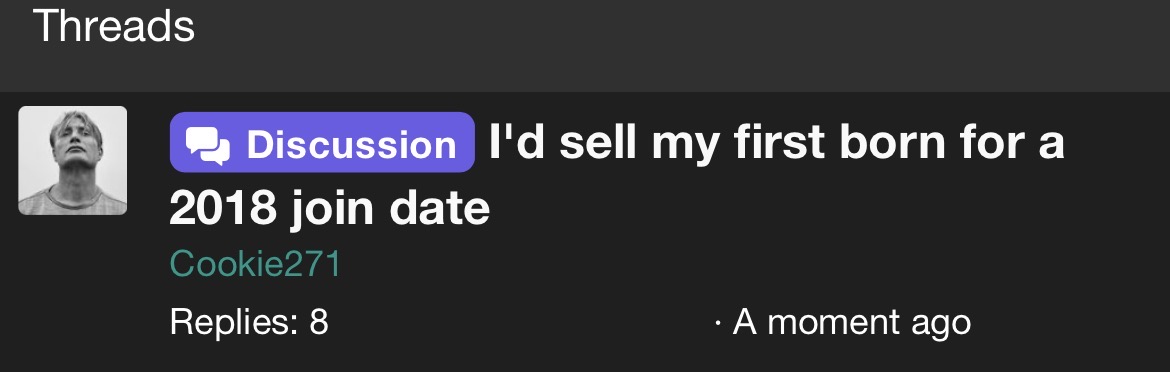Click the chat bubble glyph left of "Discussion"

pyautogui.click(x=207, y=145)
